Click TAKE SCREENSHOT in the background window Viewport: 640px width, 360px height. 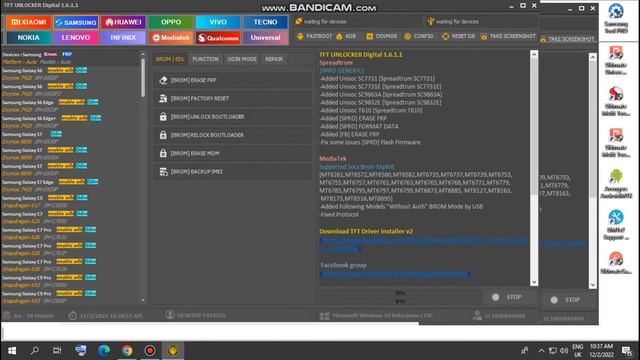pos(567,39)
